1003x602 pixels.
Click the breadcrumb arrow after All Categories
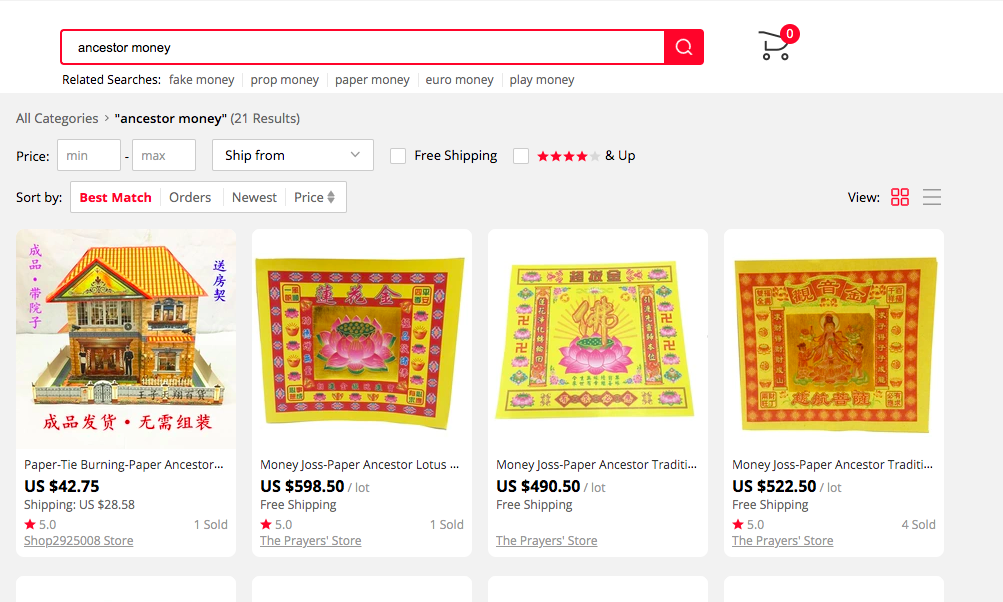coord(106,118)
